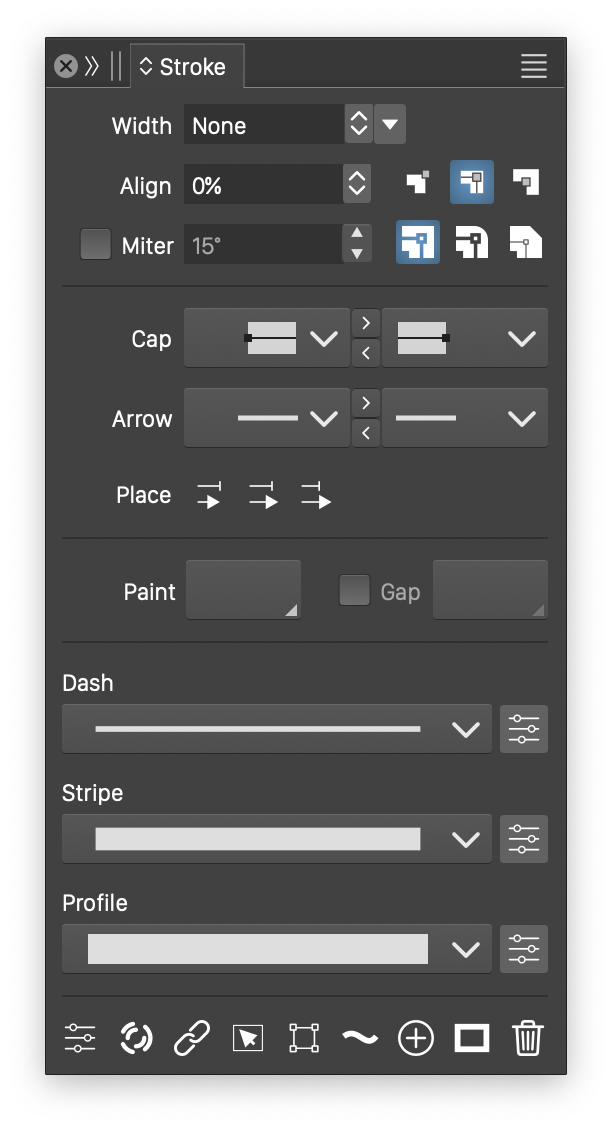Open the Stroke panel hamburger menu

[x=534, y=67]
